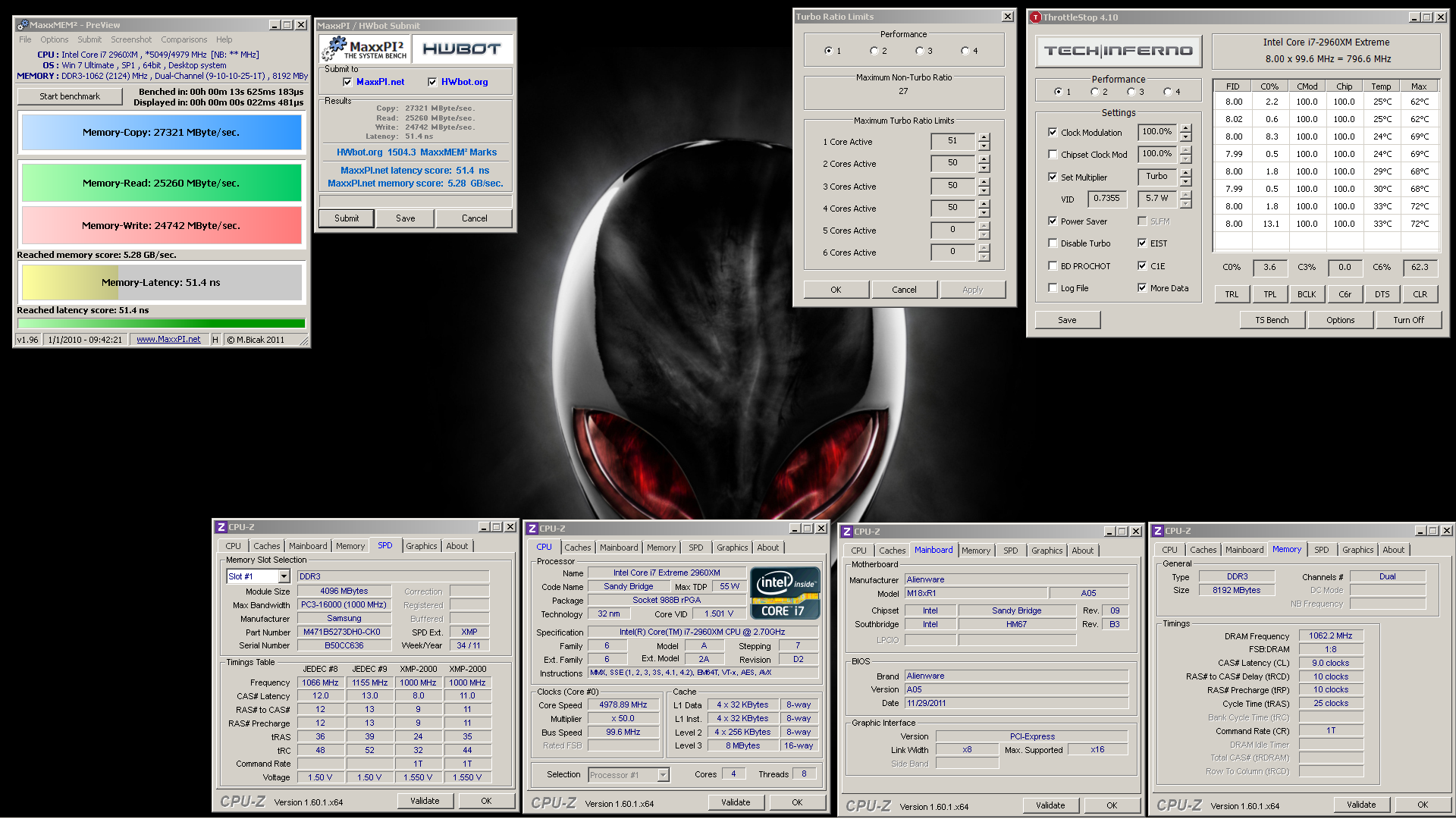The height and width of the screenshot is (819, 1456).
Task: Decrease 4 Cores Active turbo ratio
Action: [984, 212]
